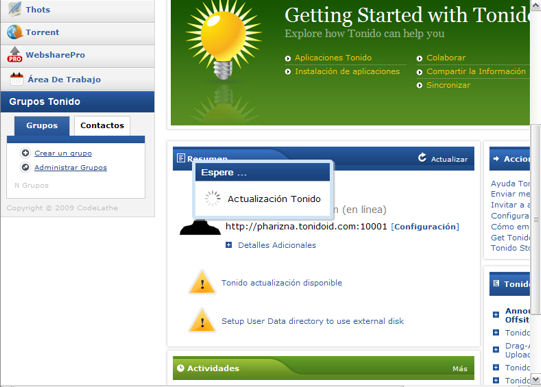Screen dimensions: 541x387
Task: Click the Getting Started with Tonido heading
Action: pyautogui.click(x=407, y=15)
